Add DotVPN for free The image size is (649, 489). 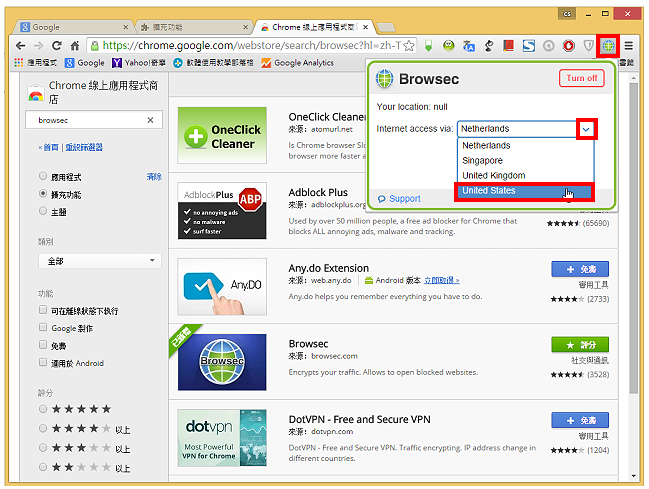pos(580,420)
